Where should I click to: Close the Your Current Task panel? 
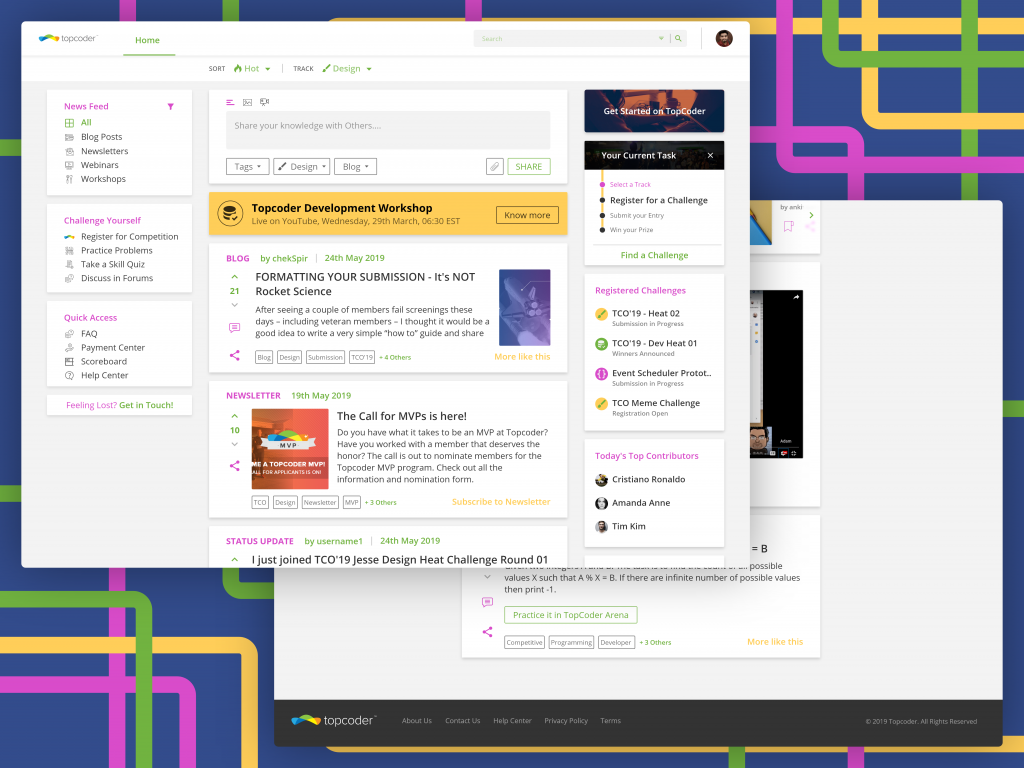click(x=711, y=155)
